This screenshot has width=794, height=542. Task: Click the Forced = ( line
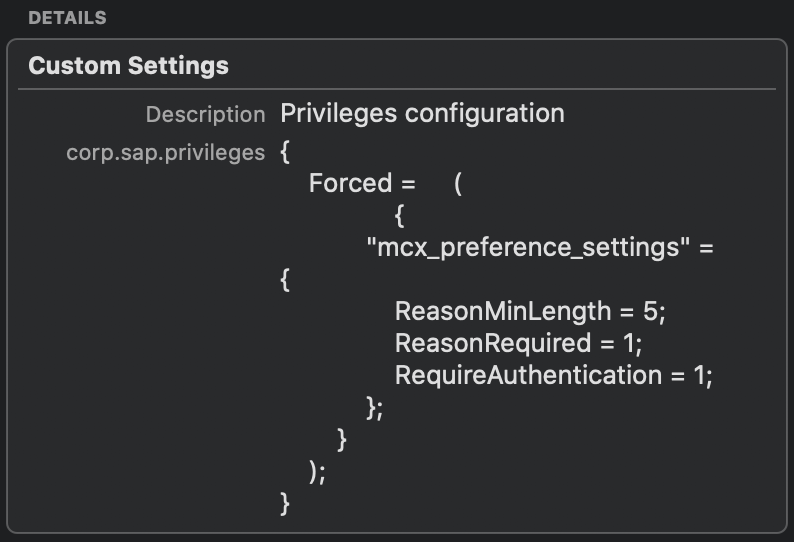[385, 183]
